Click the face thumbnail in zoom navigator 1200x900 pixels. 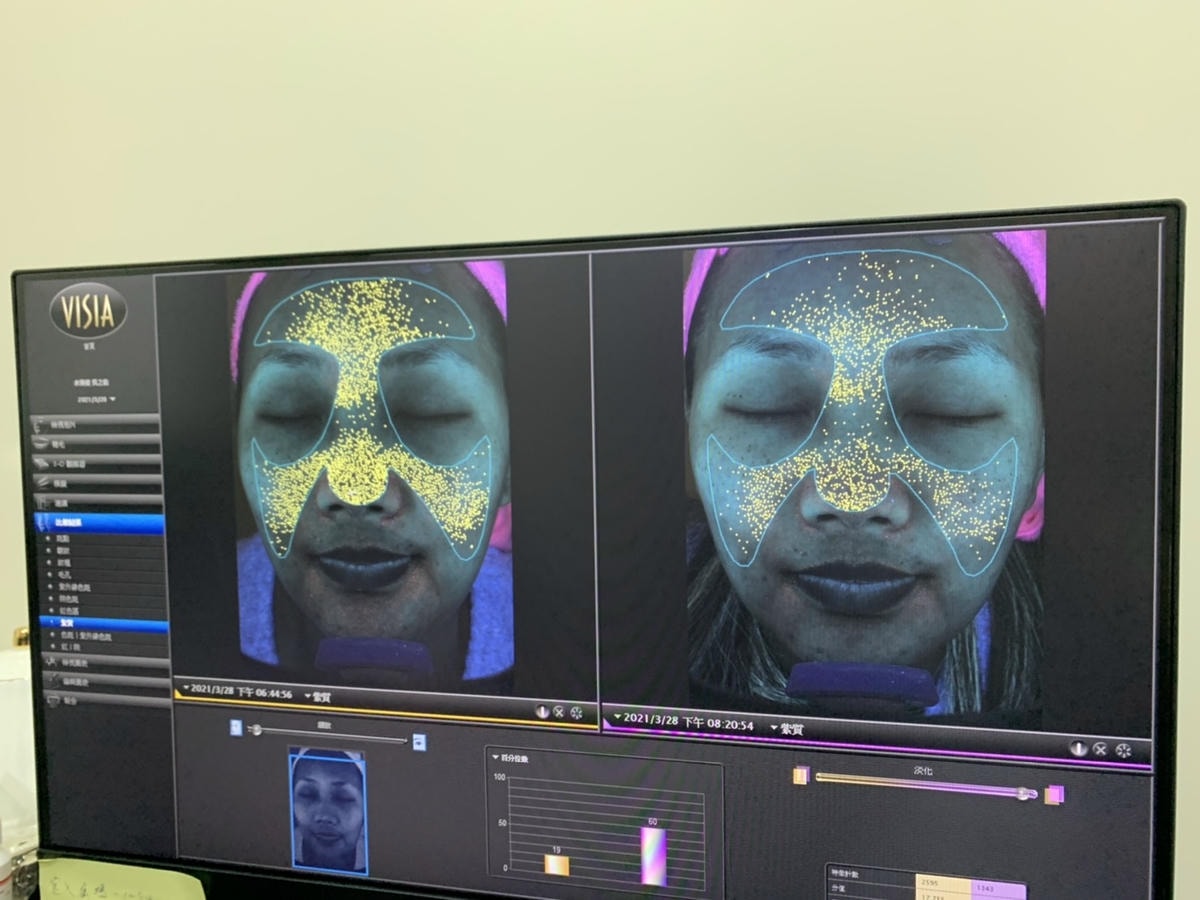(329, 809)
